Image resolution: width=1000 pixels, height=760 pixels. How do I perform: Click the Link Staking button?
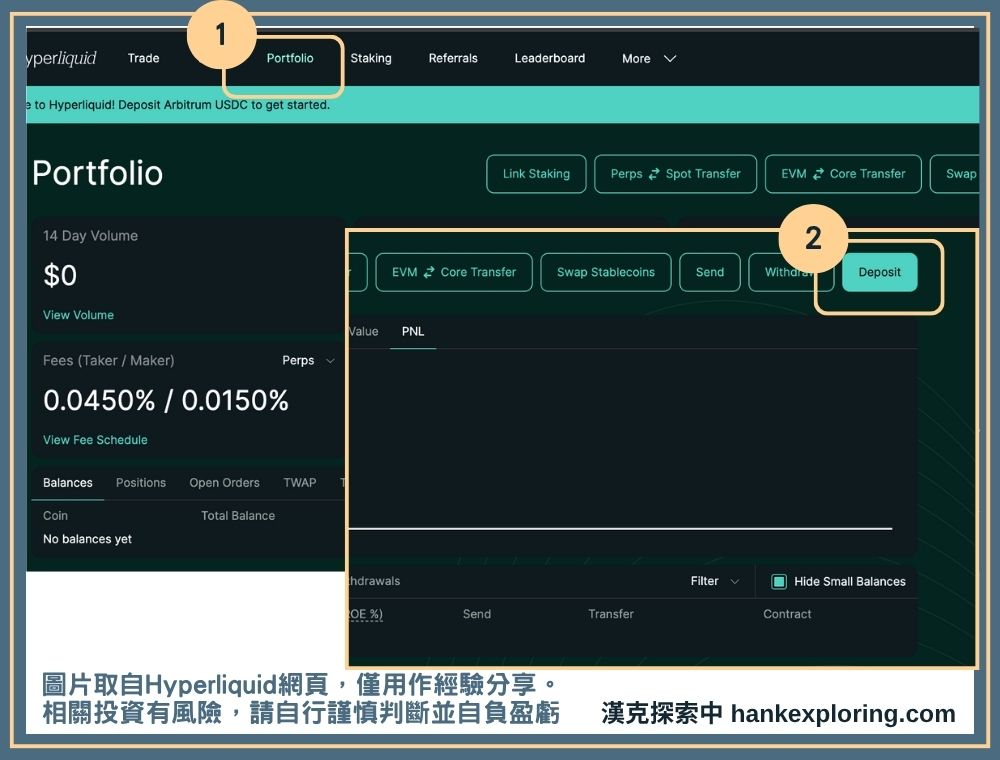point(536,173)
